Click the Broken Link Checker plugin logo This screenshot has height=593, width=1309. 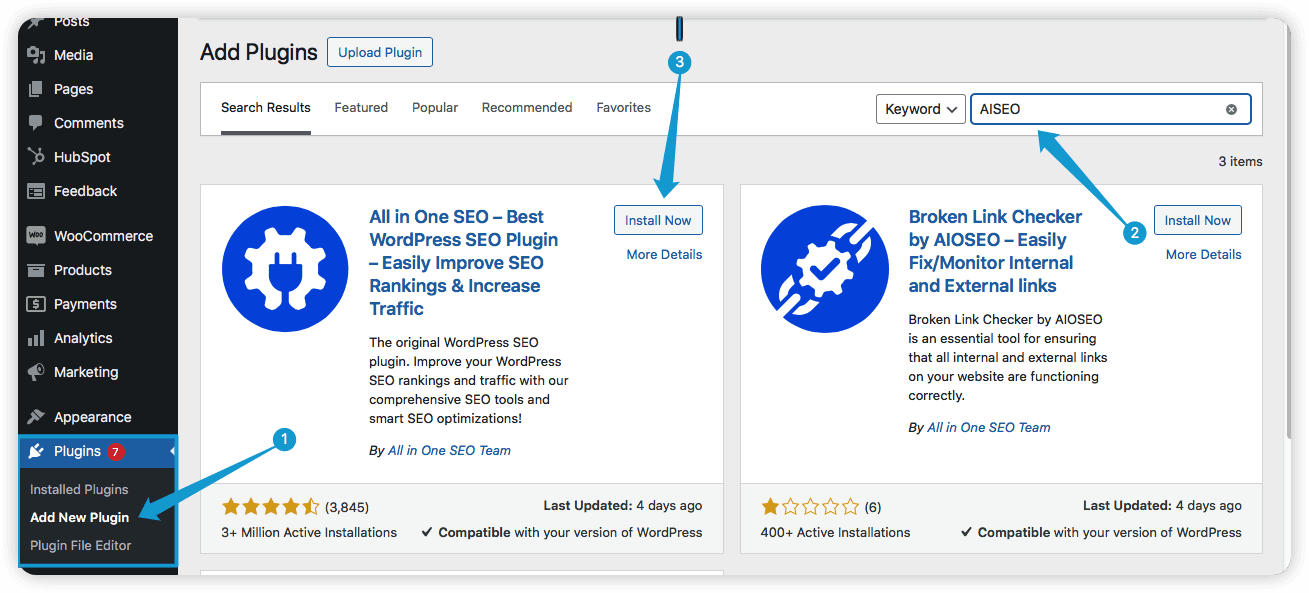click(x=824, y=269)
